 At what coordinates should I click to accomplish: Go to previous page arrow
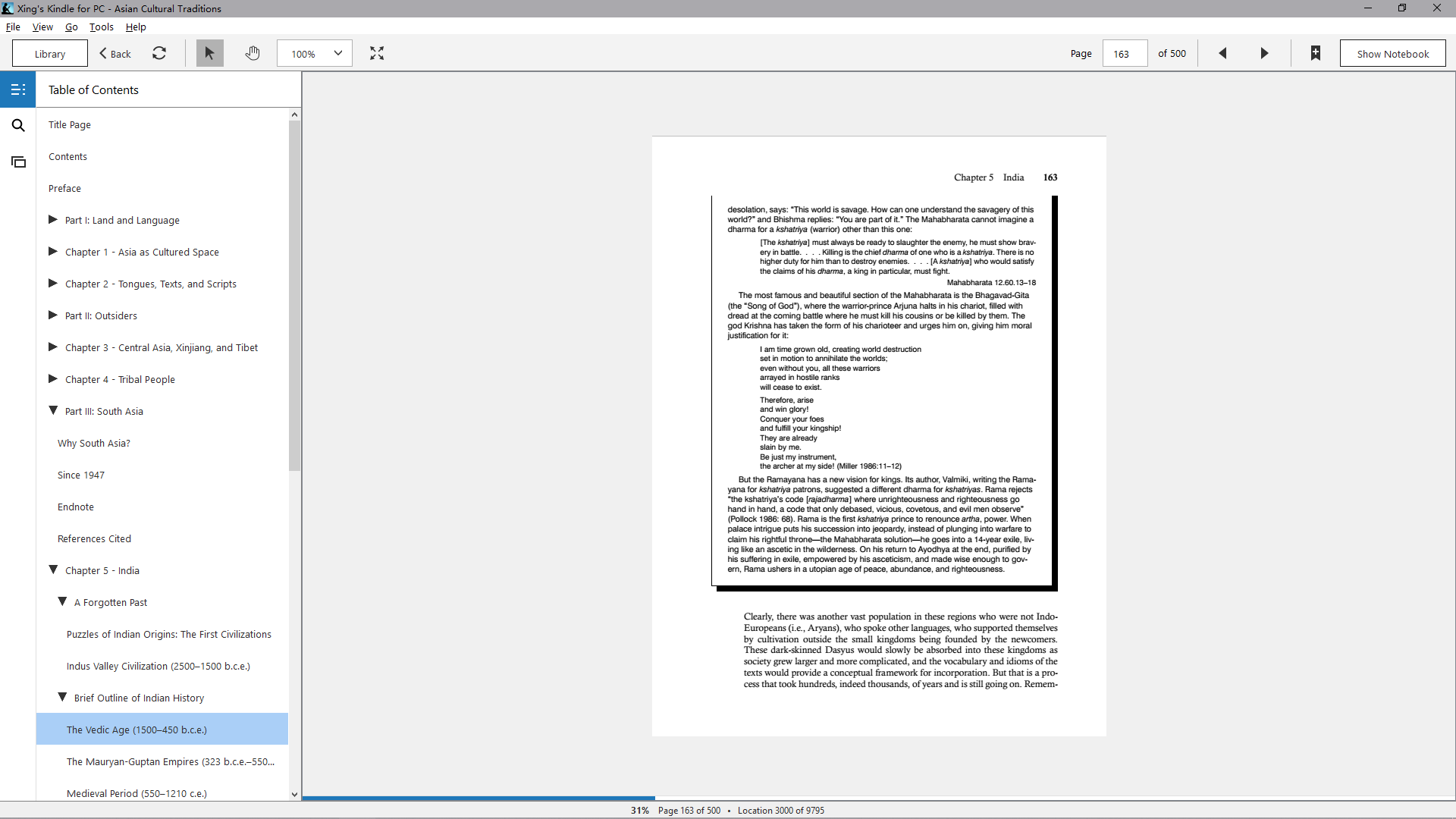point(1222,53)
